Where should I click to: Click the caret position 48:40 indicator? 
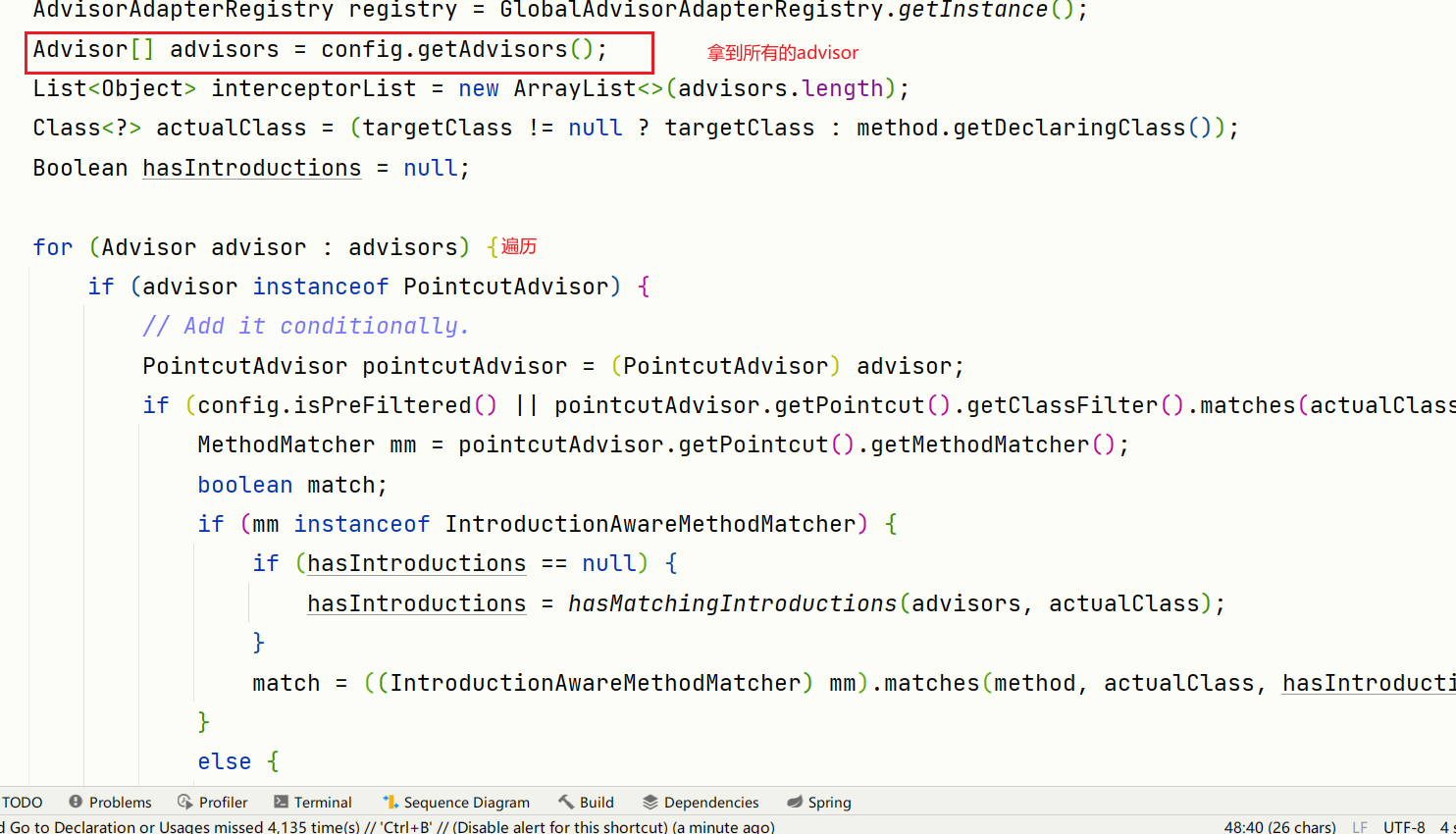[1279, 826]
